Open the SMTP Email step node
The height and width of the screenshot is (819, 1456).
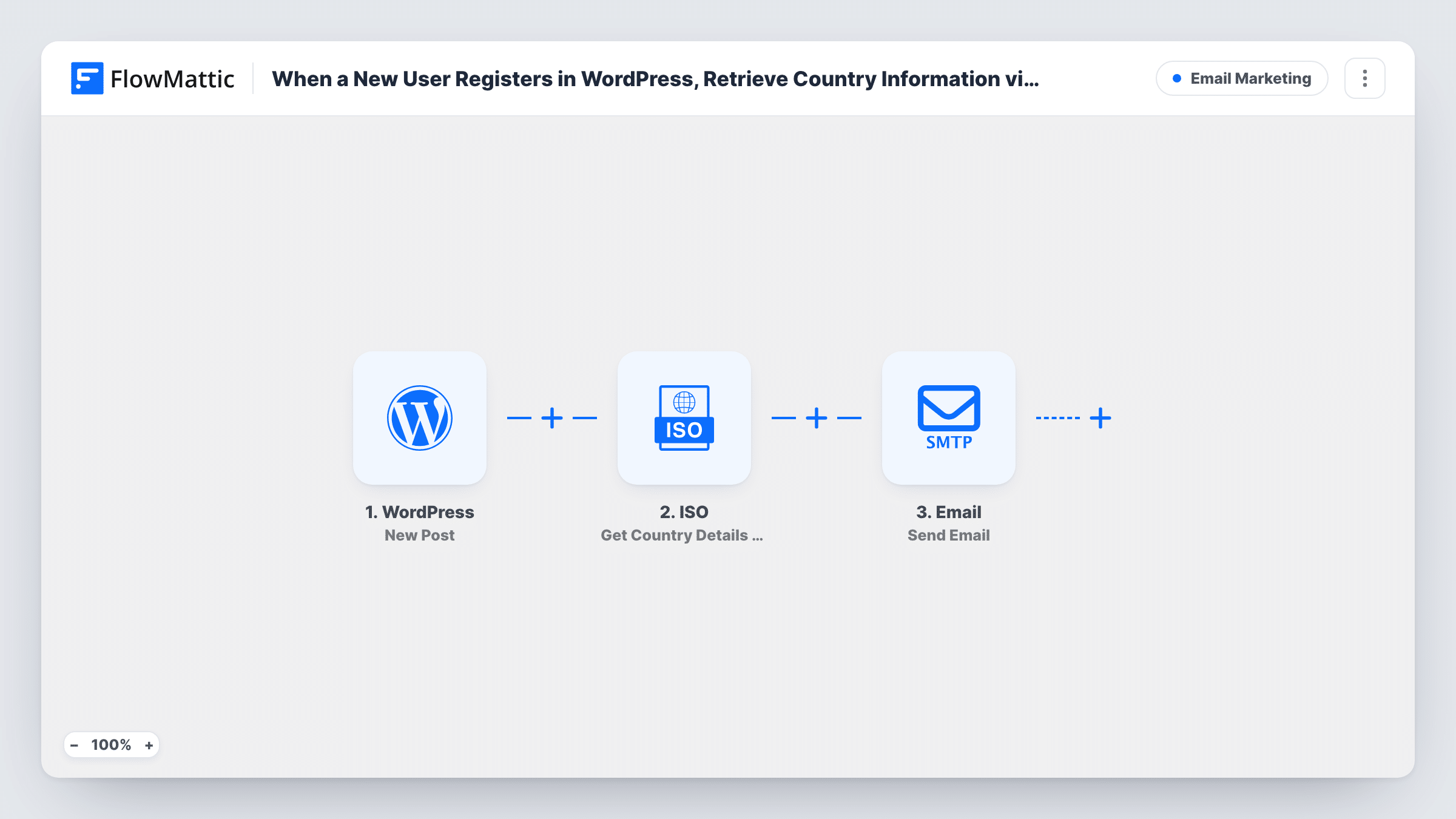click(948, 418)
